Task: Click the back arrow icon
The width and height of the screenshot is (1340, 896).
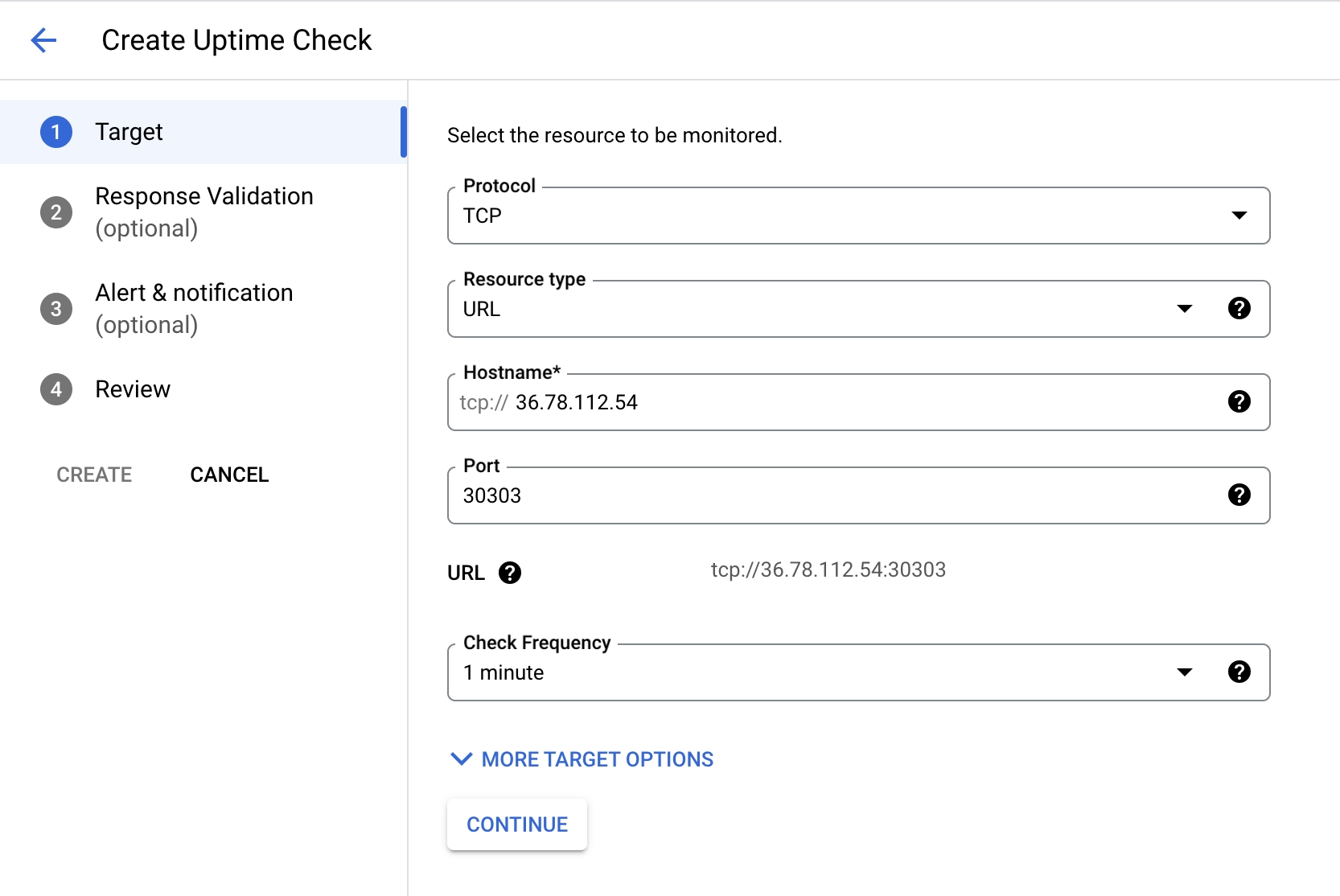Action: [43, 40]
